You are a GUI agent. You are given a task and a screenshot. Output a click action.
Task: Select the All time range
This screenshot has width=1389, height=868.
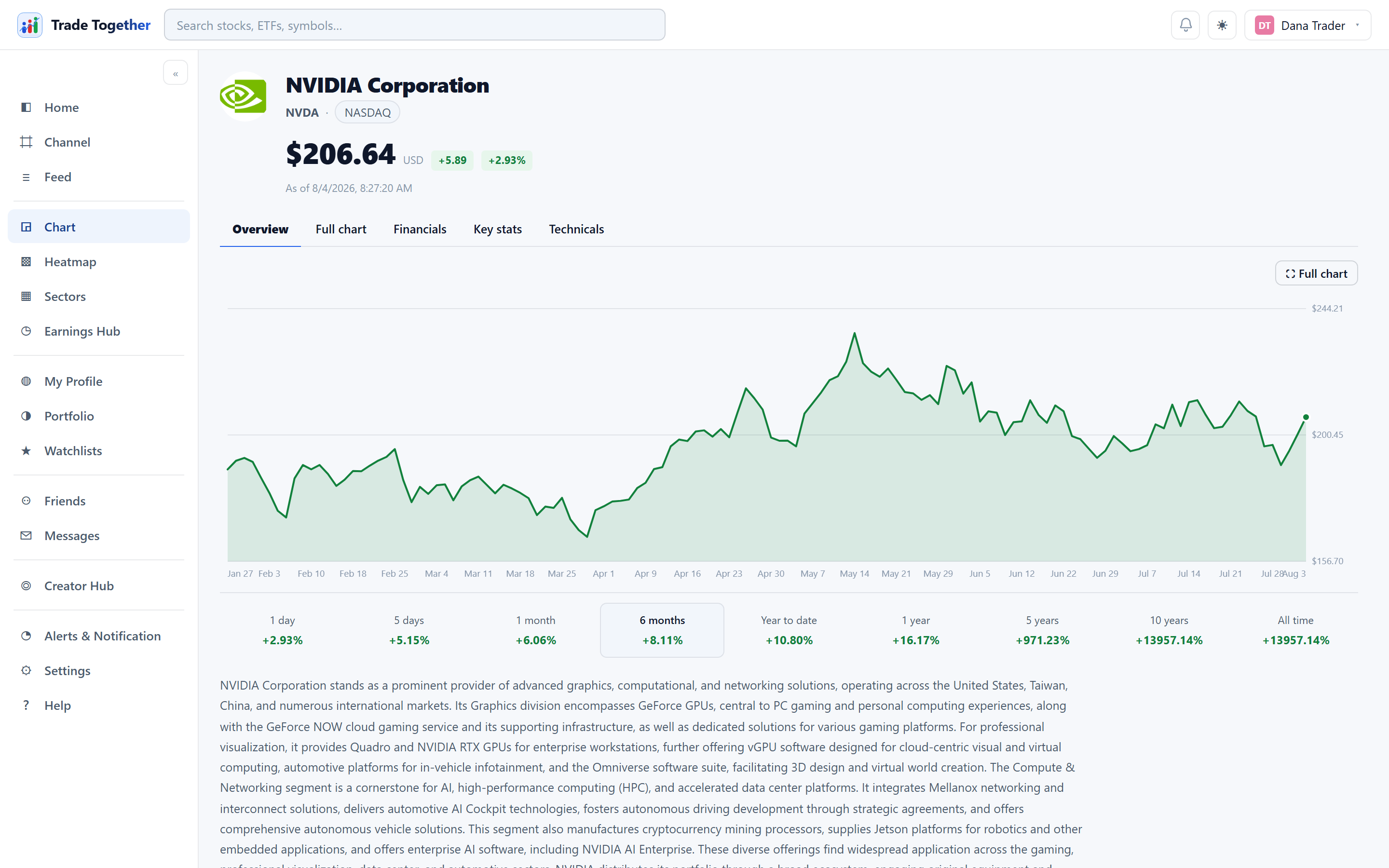point(1295,630)
